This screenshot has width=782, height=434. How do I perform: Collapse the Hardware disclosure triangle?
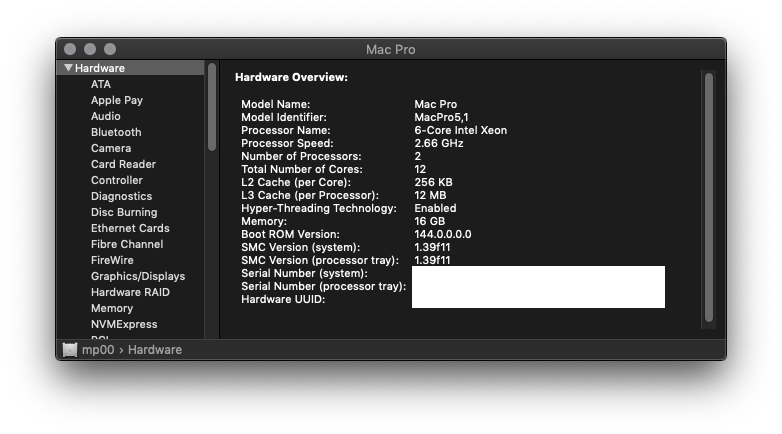pyautogui.click(x=68, y=68)
